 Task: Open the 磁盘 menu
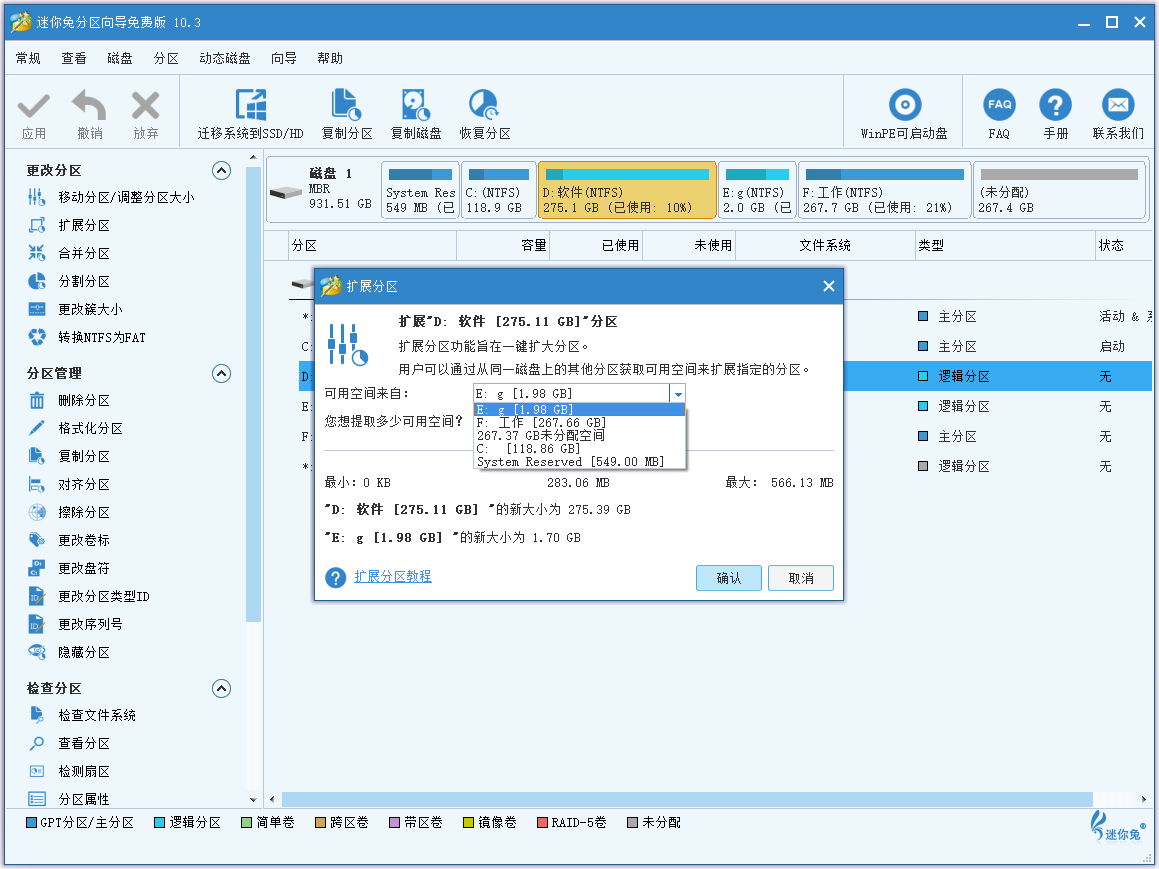pyautogui.click(x=120, y=58)
